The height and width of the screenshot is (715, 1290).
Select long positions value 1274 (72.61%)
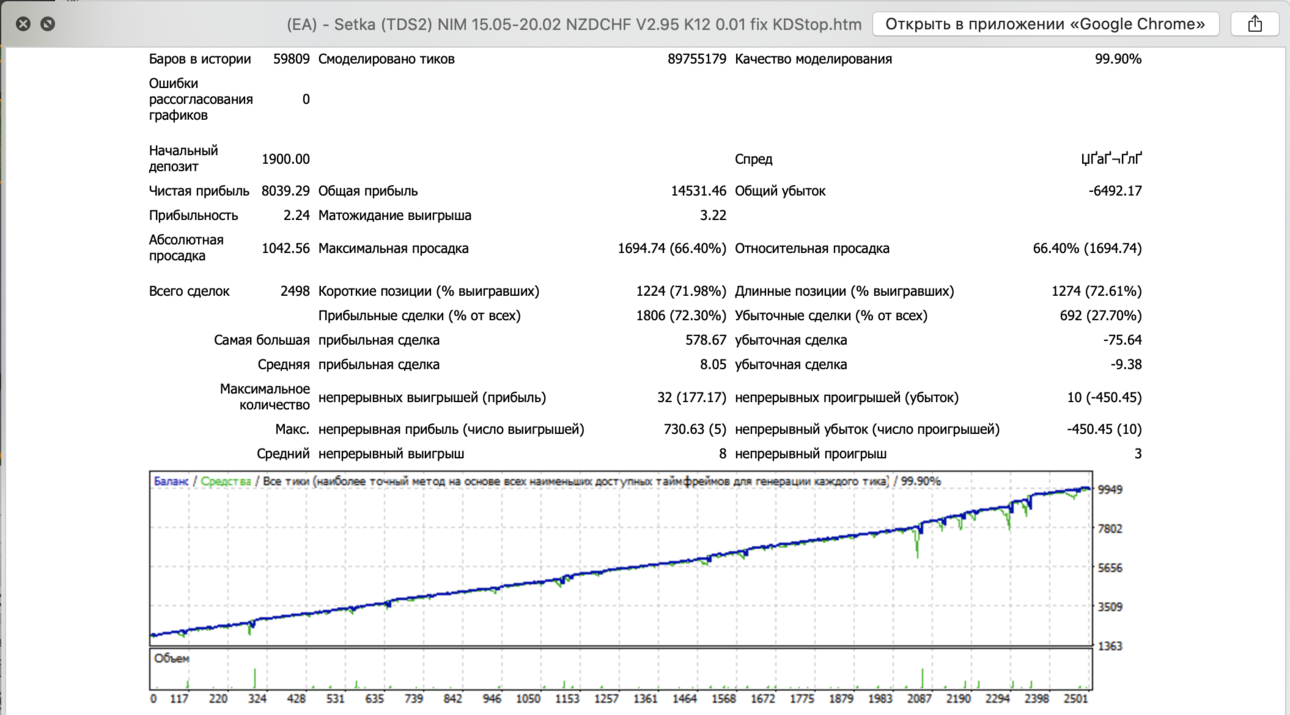pyautogui.click(x=1097, y=291)
